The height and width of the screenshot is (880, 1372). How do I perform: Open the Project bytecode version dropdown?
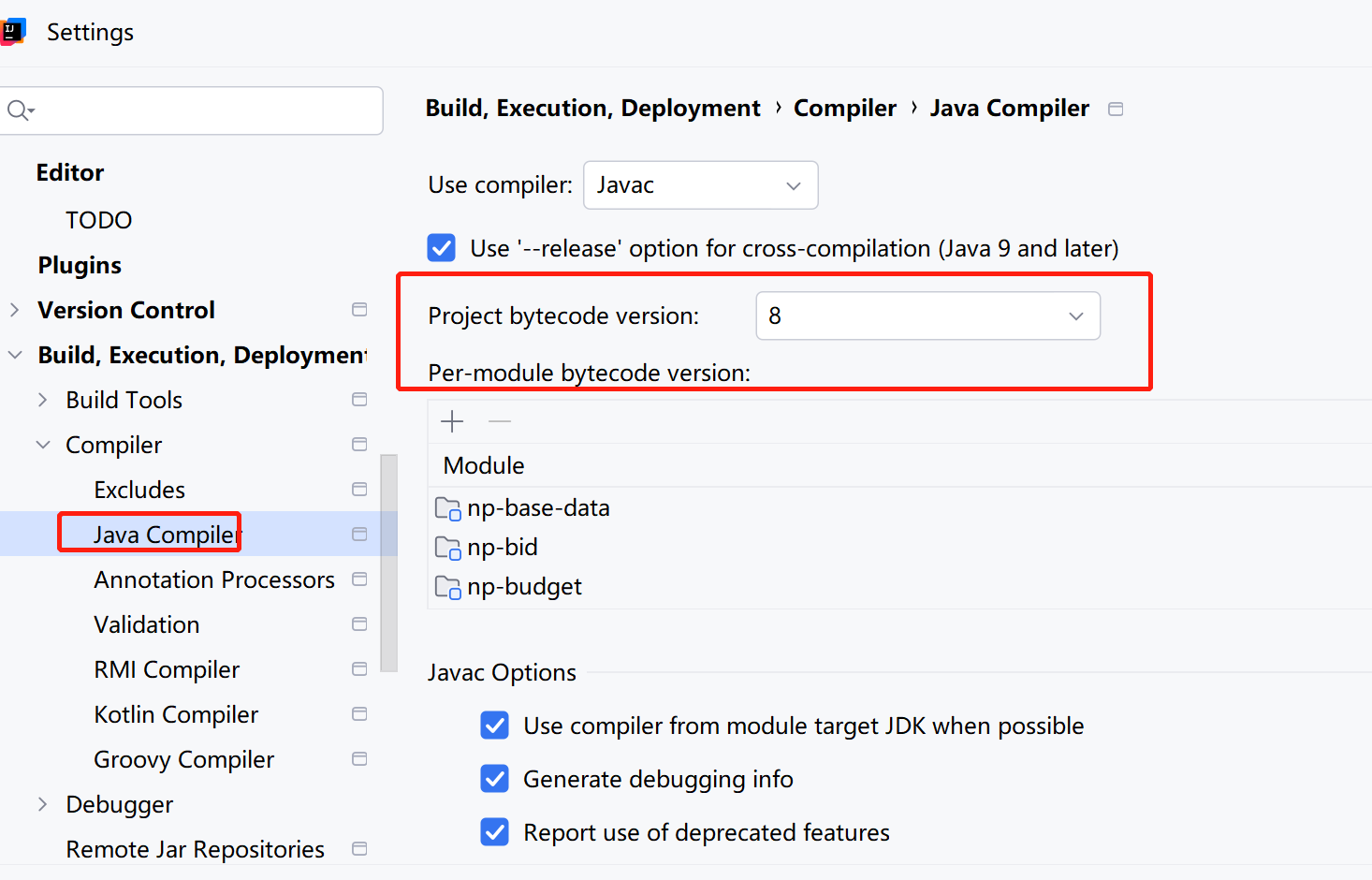(927, 316)
